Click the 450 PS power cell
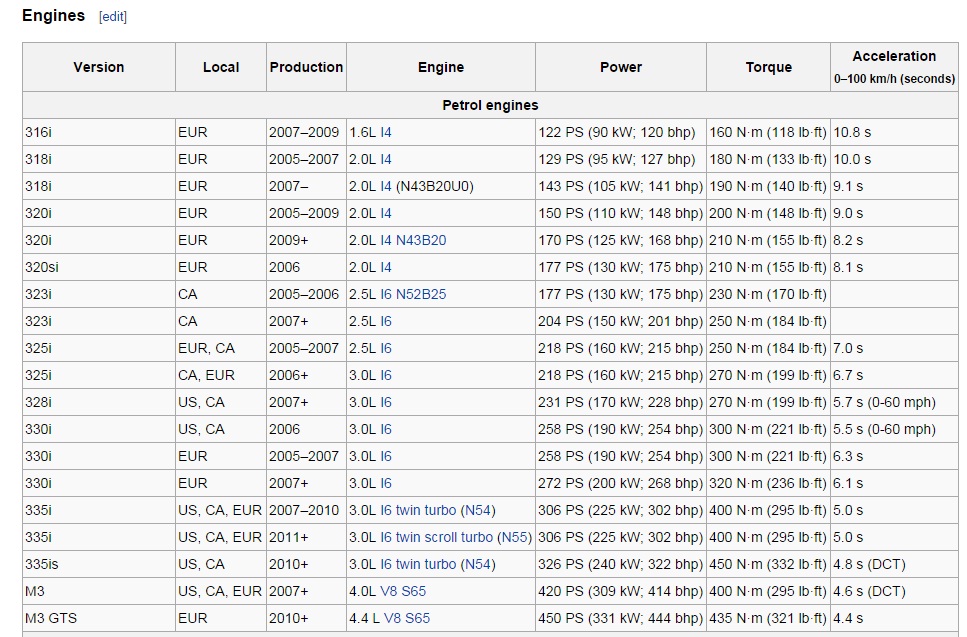Viewport: 967px width, 637px height. [x=620, y=618]
